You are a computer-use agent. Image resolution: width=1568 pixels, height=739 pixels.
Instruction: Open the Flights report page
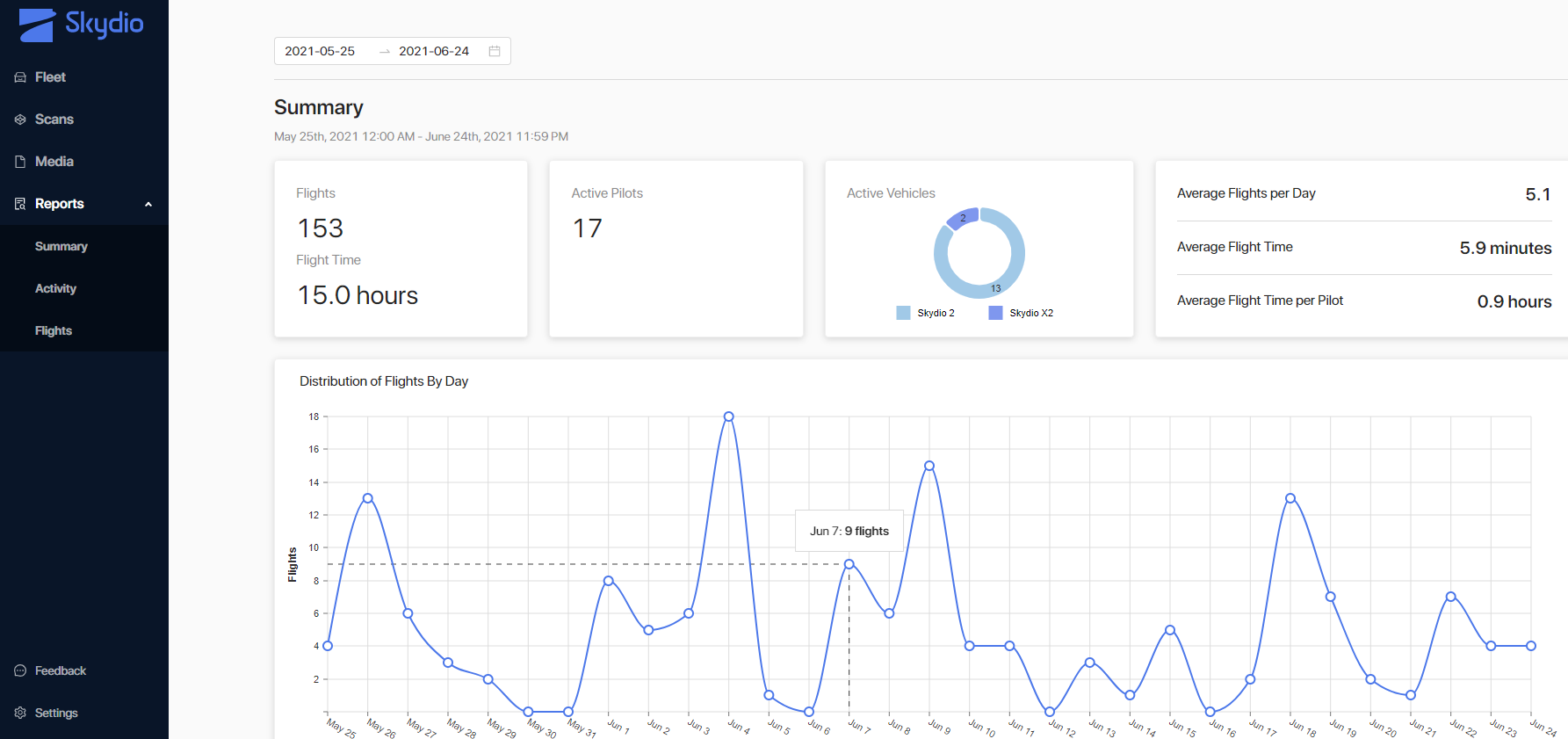(54, 330)
